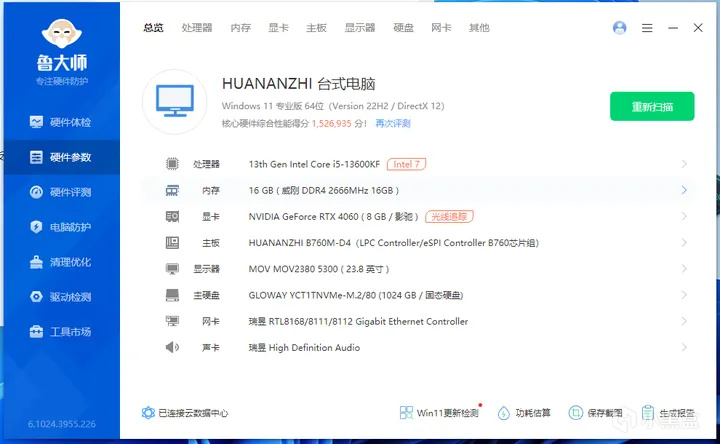The width and height of the screenshot is (720, 444).
Task: Click the Intel 7 badge
Action: (x=406, y=164)
